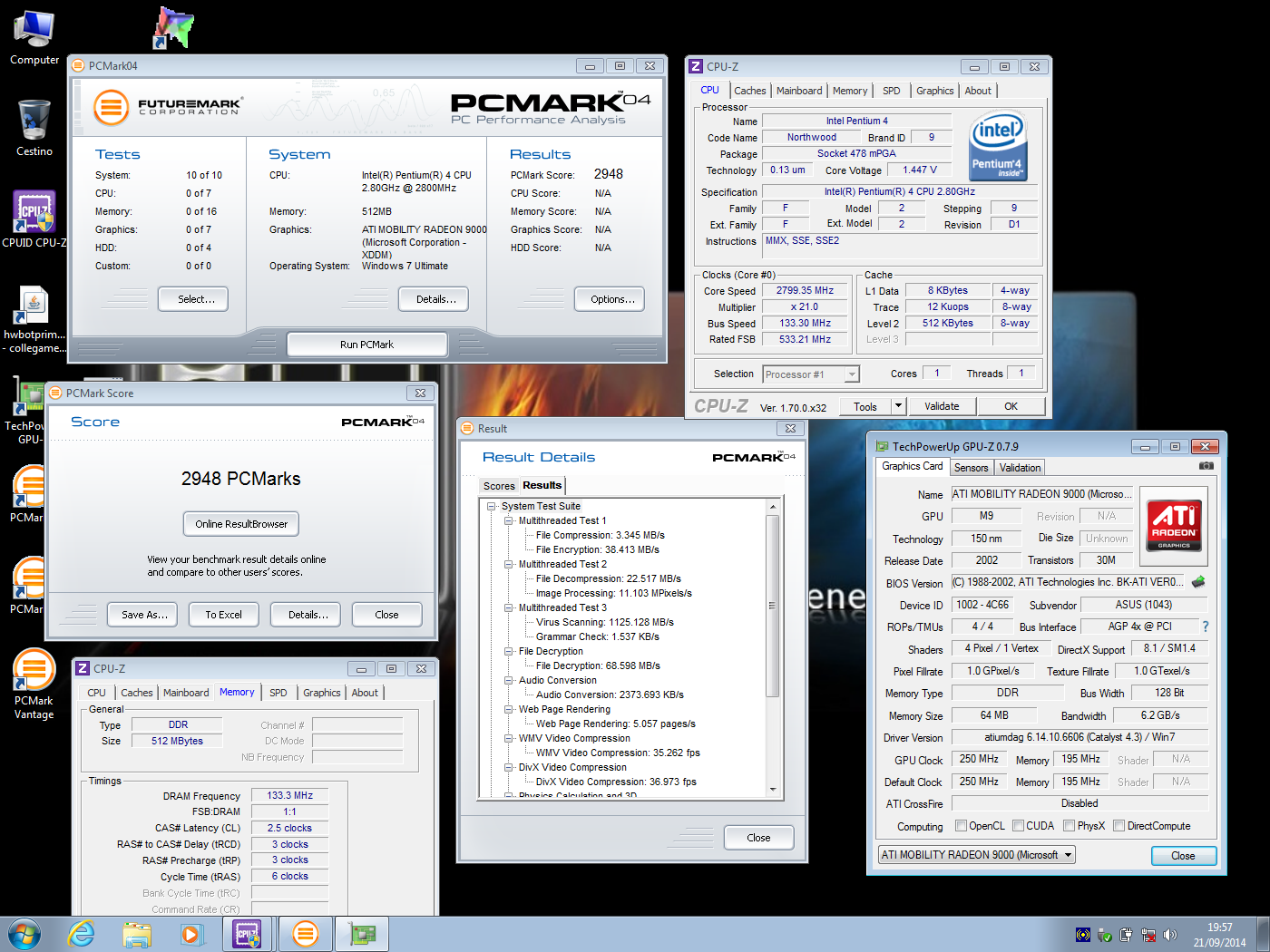Click the network tray icon
The width and height of the screenshot is (1270, 952).
pyautogui.click(x=1148, y=935)
